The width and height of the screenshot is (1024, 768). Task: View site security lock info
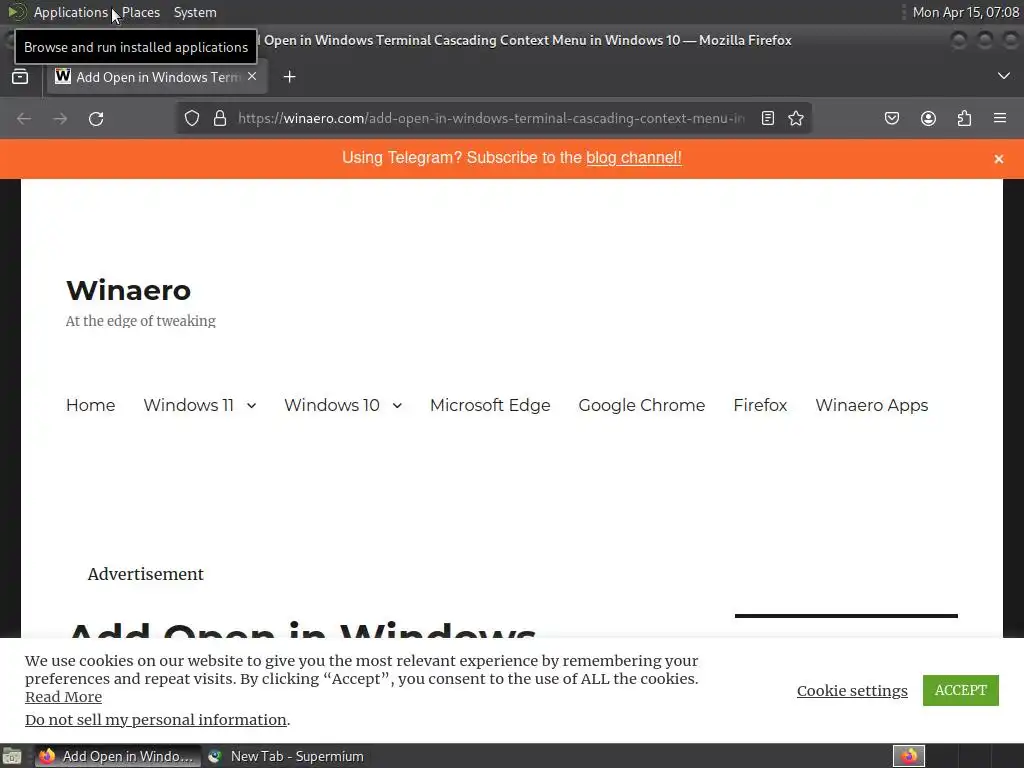pos(220,118)
